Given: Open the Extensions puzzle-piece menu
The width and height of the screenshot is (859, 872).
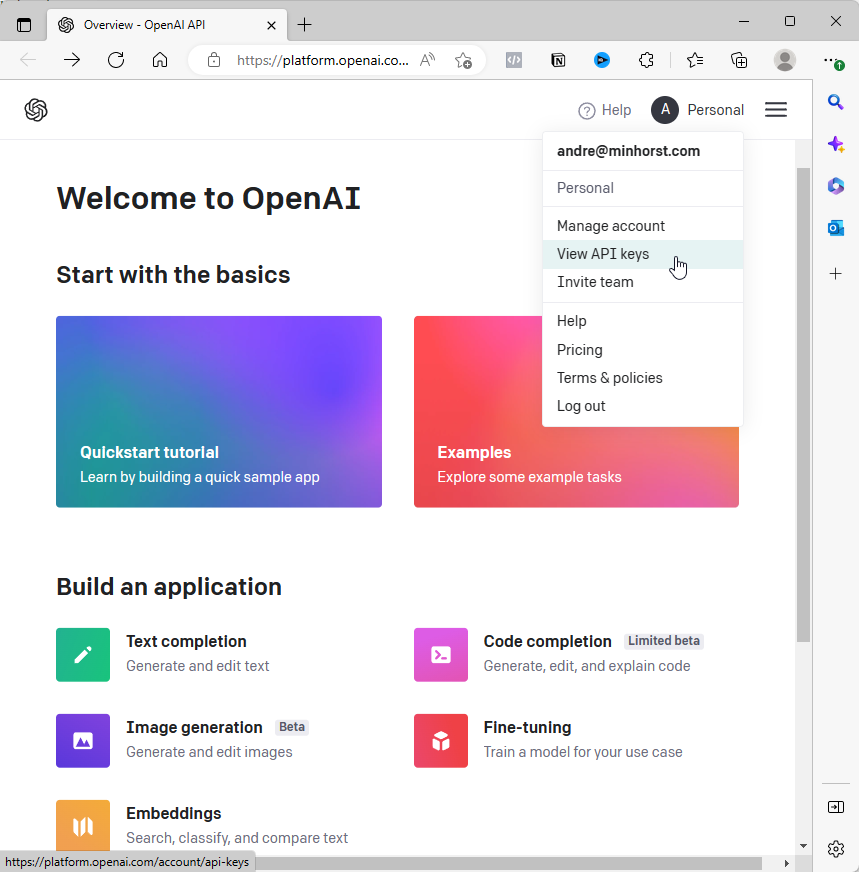Looking at the screenshot, I should pyautogui.click(x=646, y=60).
